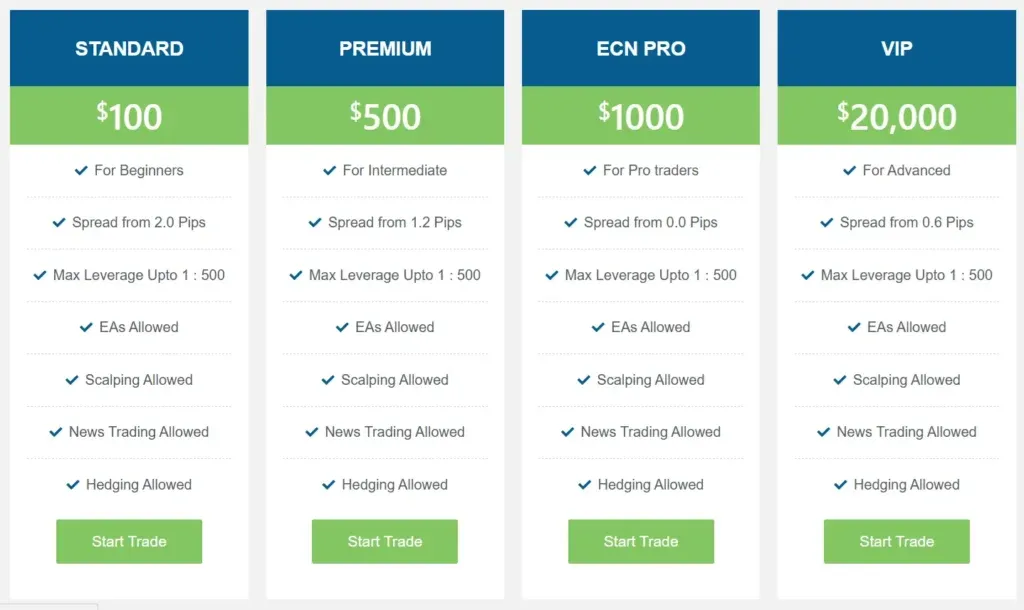This screenshot has width=1024, height=610.
Task: Choose Start Trade for the VIP plan
Action: tap(897, 541)
